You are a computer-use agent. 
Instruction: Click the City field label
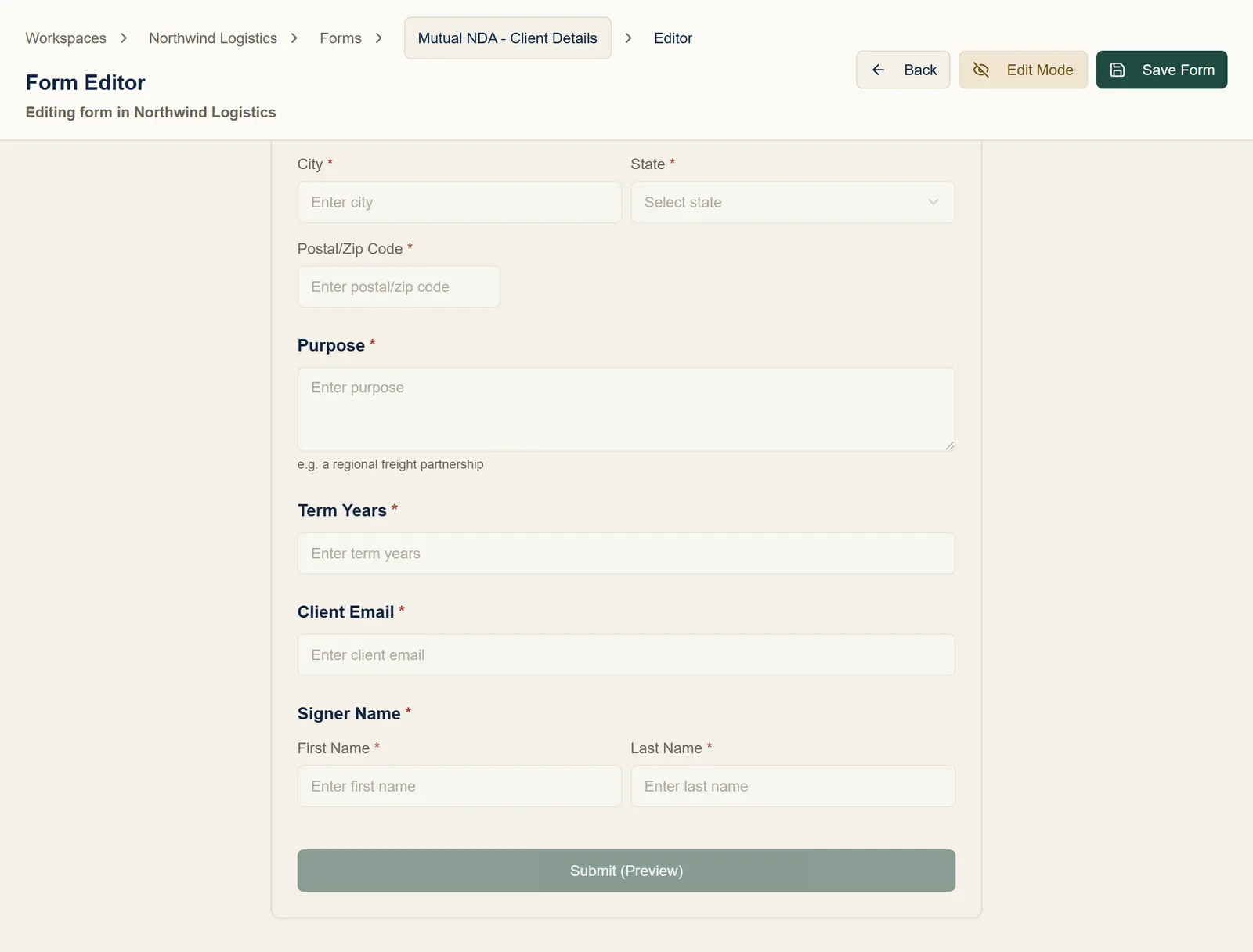[310, 164]
